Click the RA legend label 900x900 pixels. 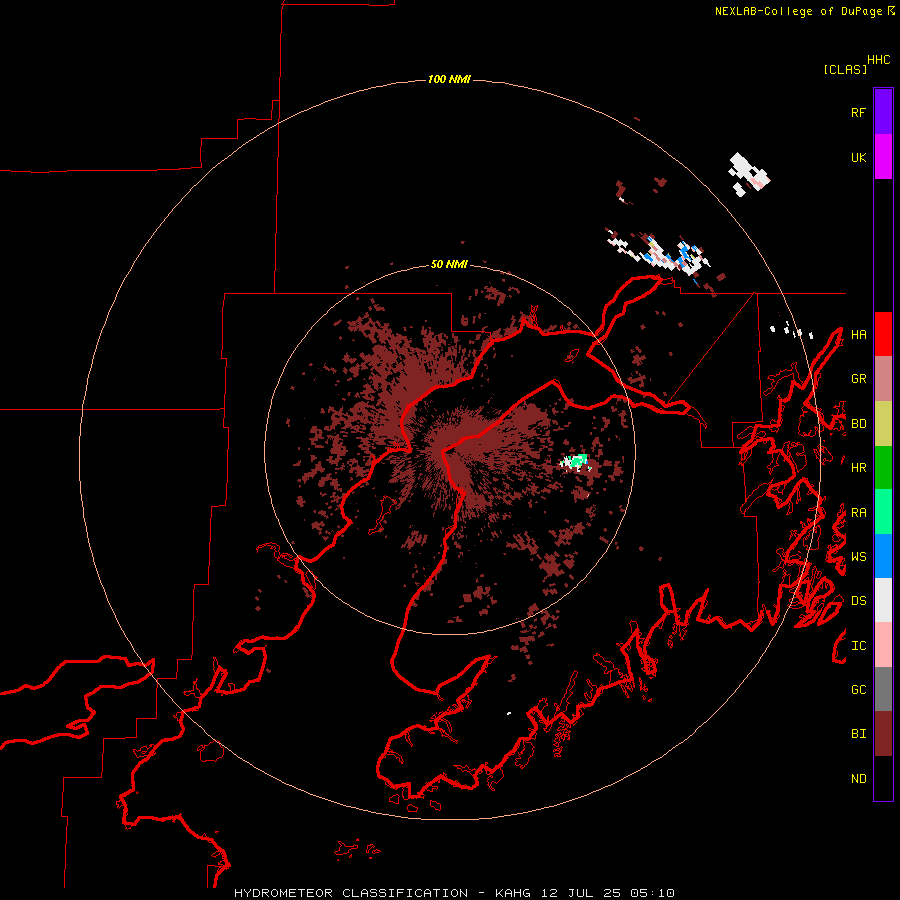858,513
